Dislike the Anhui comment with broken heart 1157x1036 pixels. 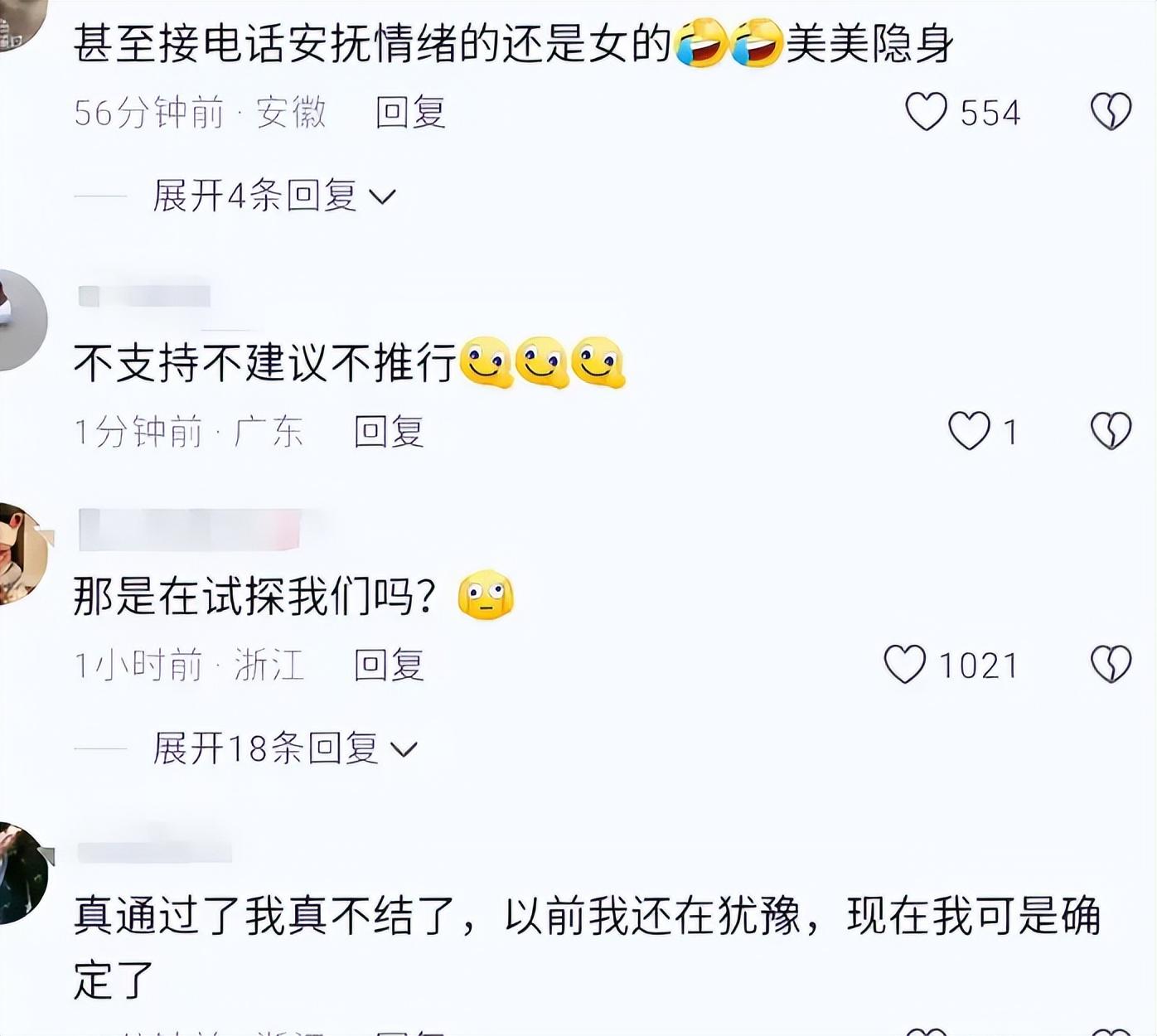click(1111, 112)
